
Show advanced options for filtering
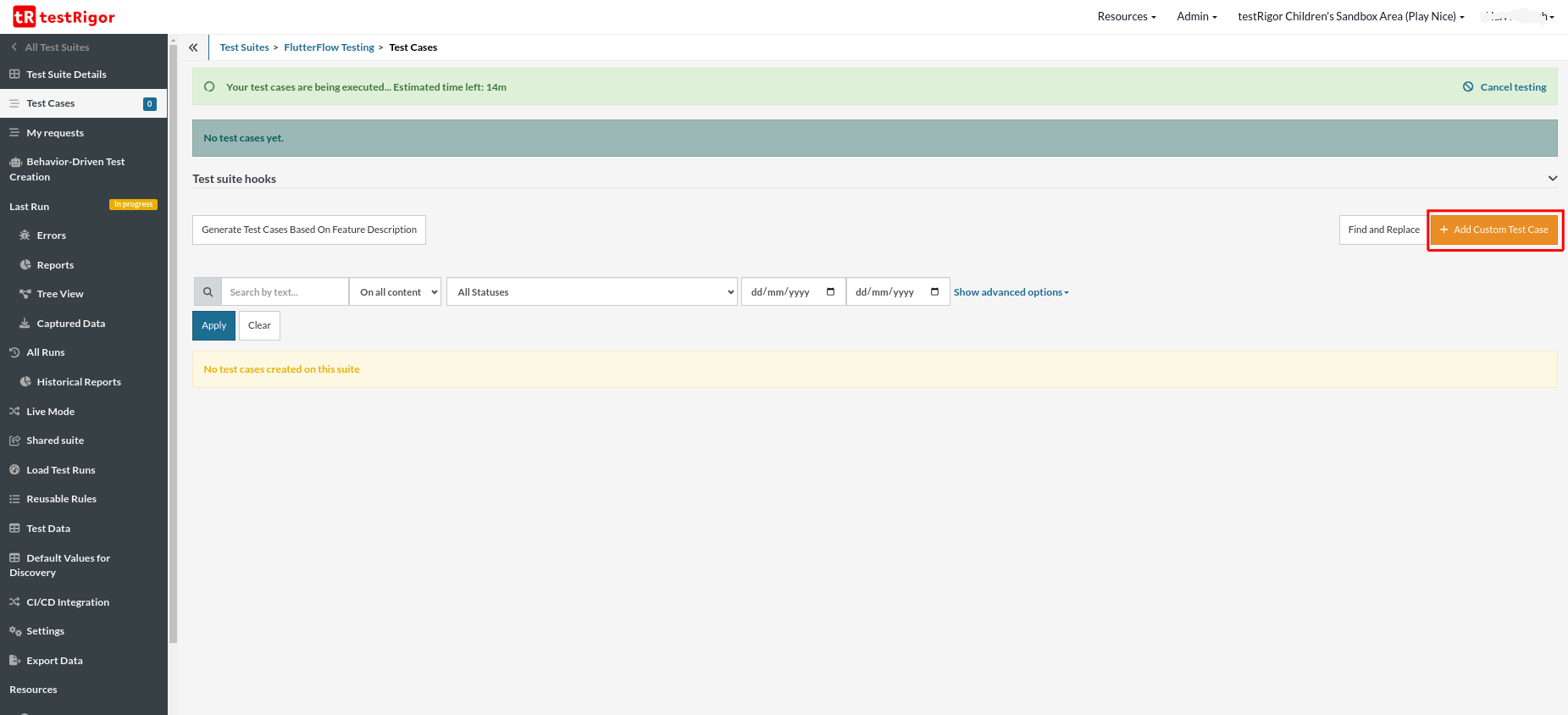(1011, 292)
